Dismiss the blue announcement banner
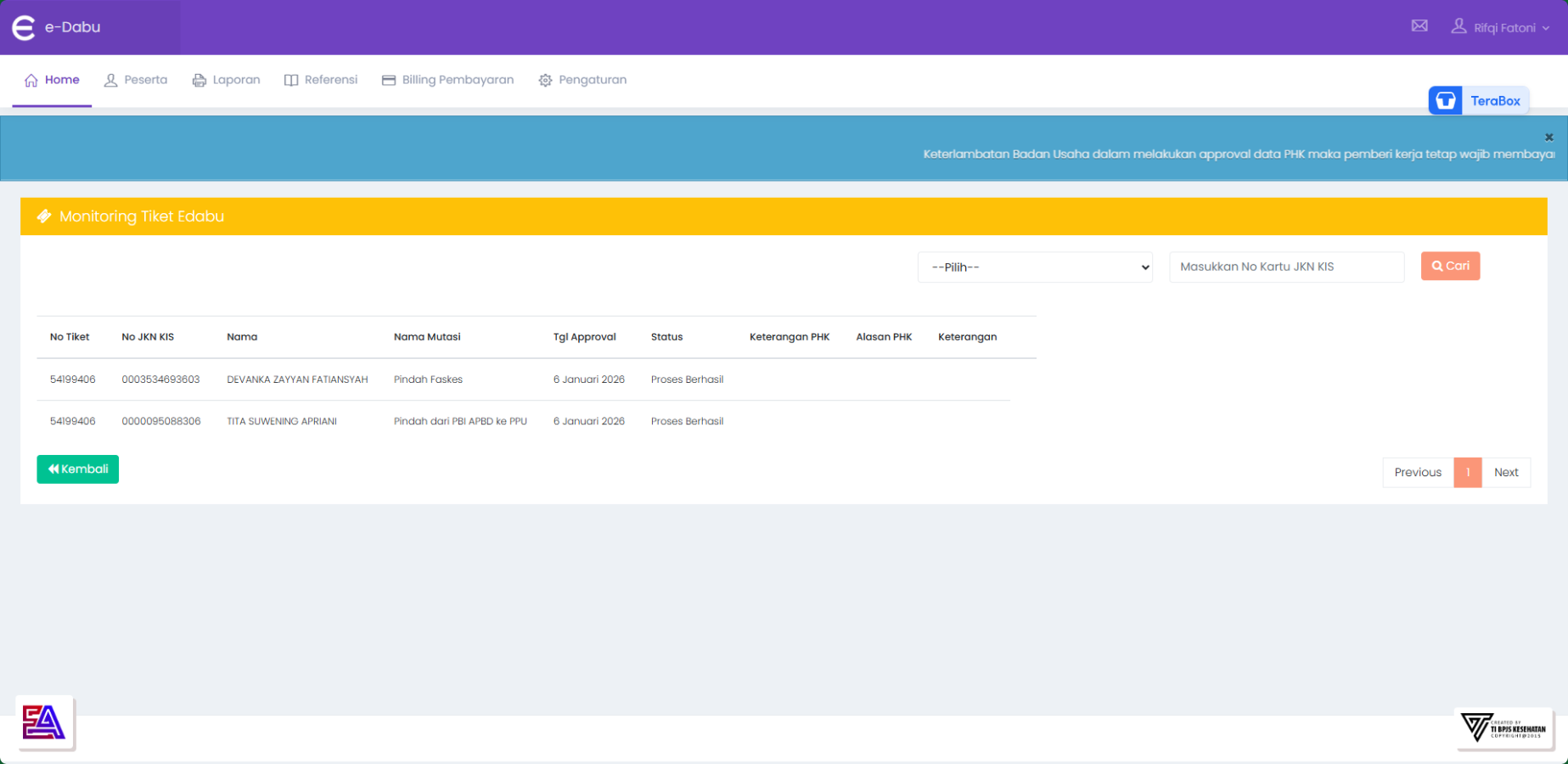 click(x=1548, y=137)
